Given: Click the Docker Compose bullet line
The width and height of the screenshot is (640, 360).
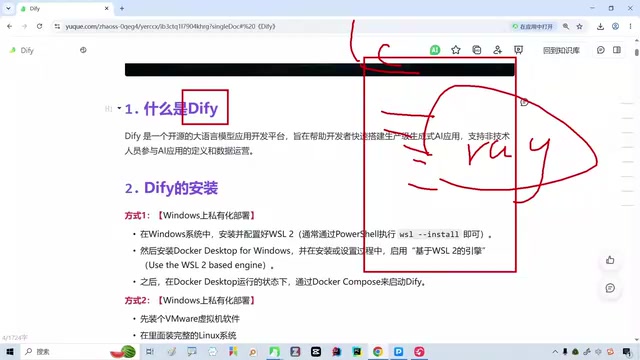Looking at the screenshot, I should pos(283,282).
